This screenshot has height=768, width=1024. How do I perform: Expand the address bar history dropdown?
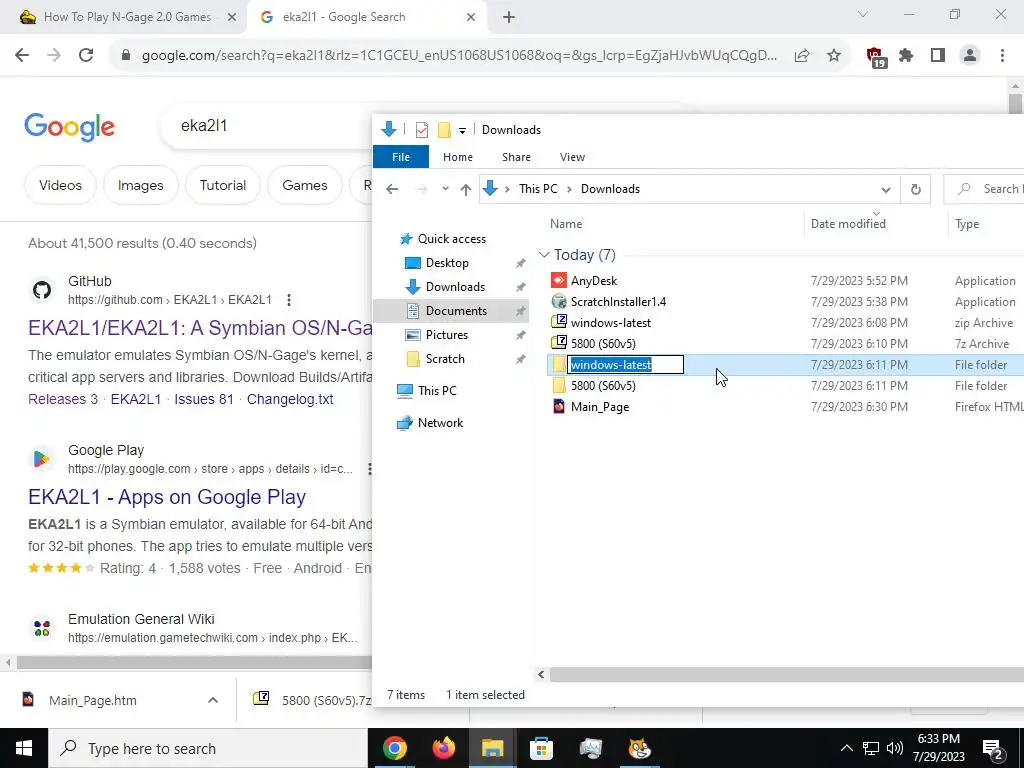click(x=886, y=189)
